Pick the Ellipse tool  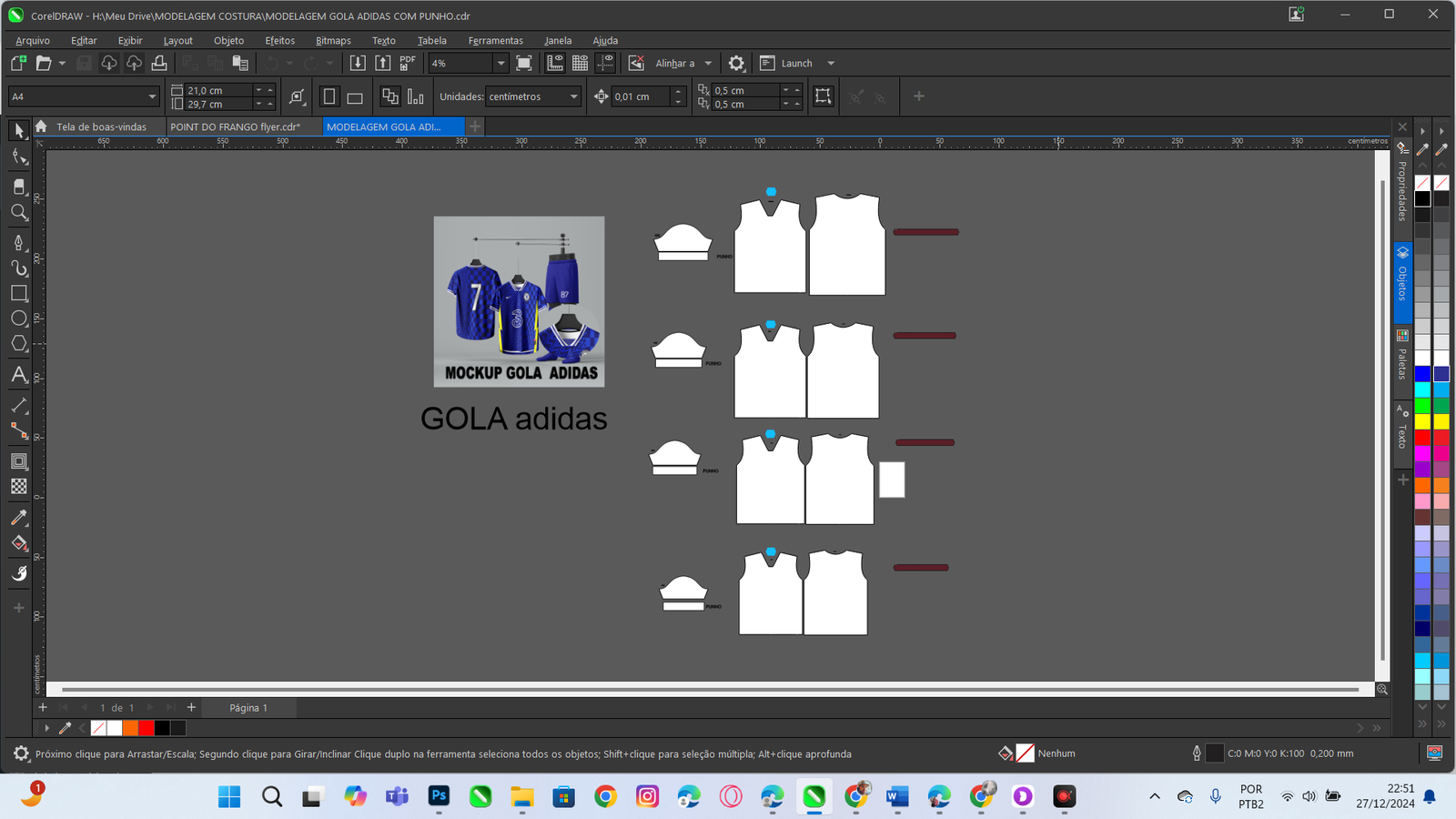coord(19,318)
